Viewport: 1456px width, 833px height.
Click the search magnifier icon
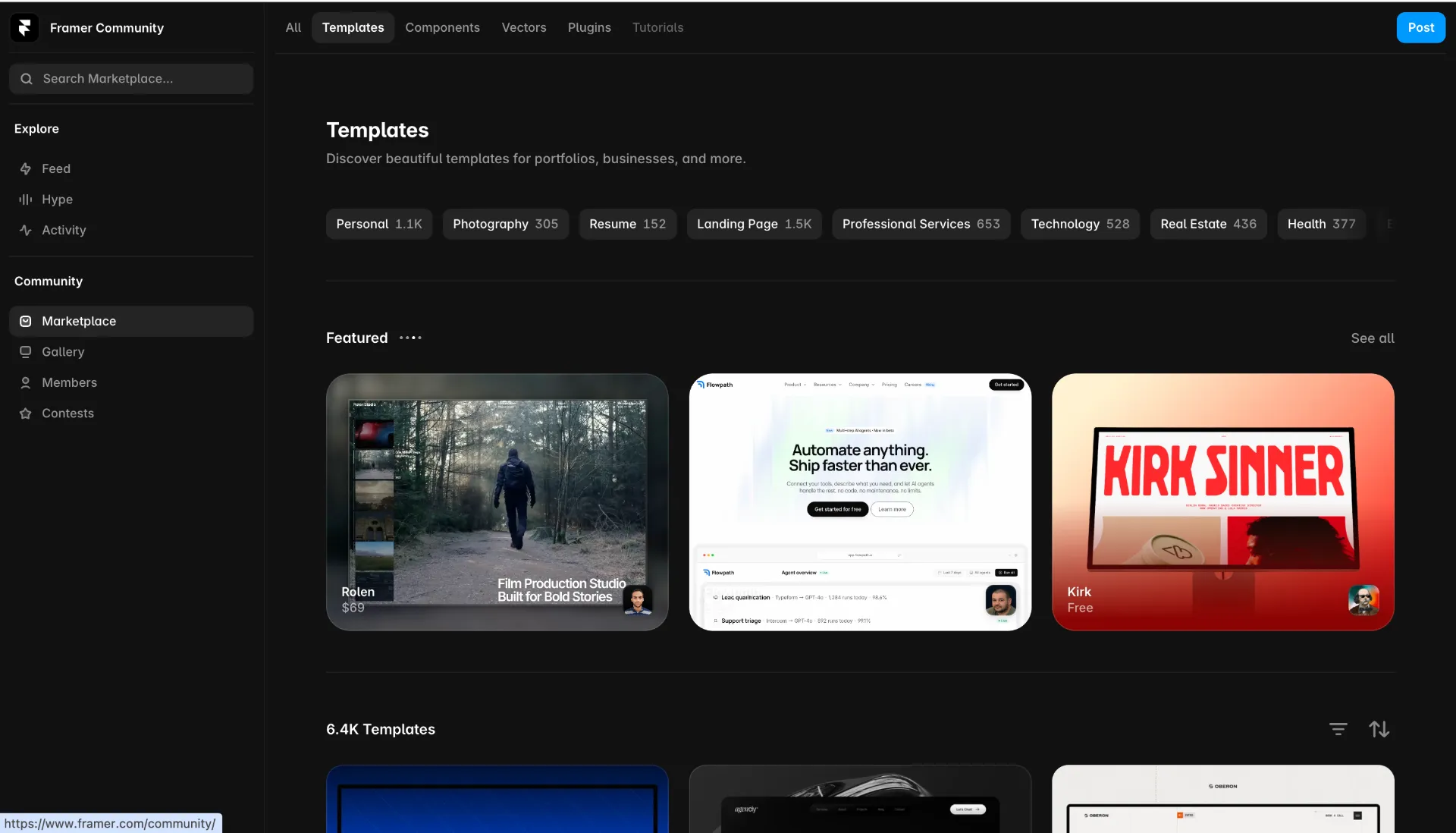pyautogui.click(x=27, y=79)
